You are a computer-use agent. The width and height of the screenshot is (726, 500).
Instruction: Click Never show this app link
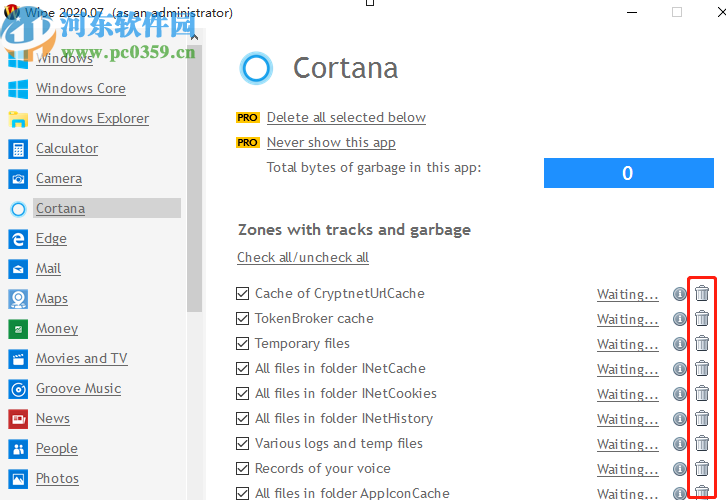point(331,143)
